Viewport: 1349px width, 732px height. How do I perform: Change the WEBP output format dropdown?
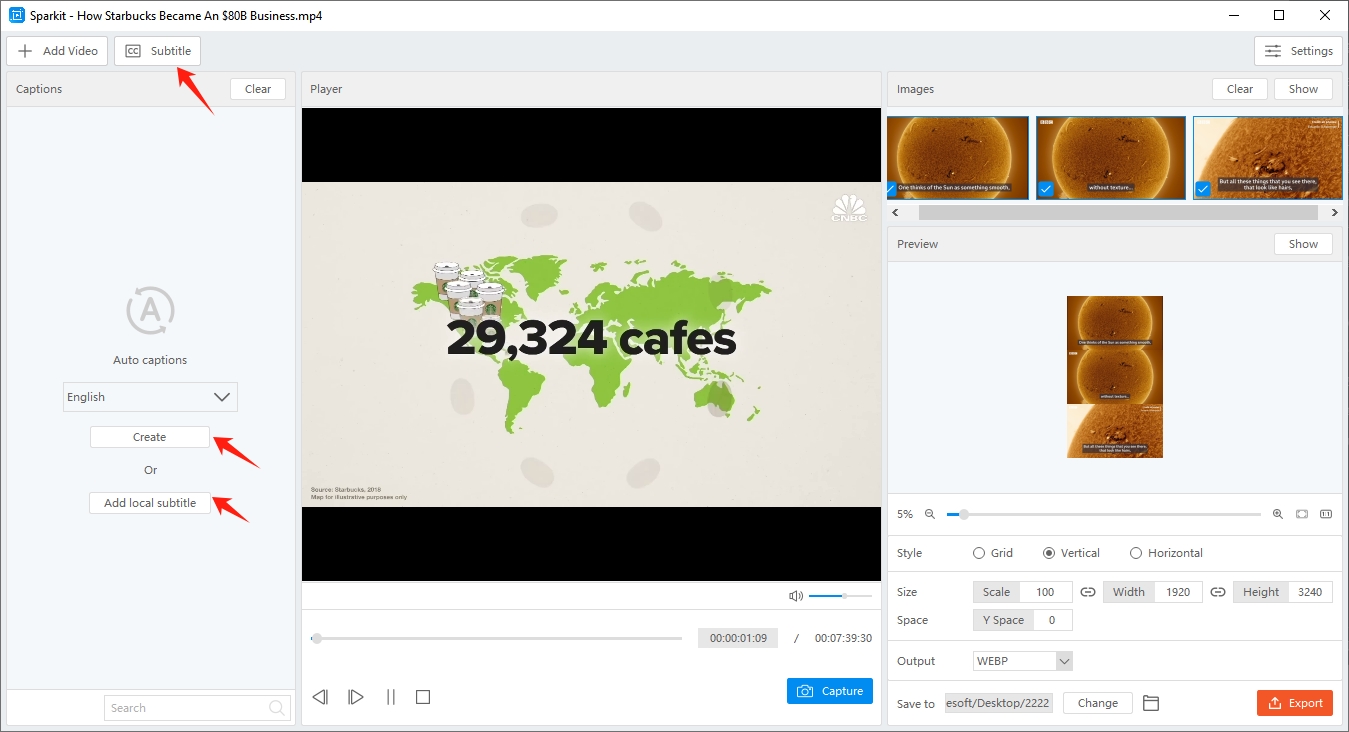[1022, 660]
